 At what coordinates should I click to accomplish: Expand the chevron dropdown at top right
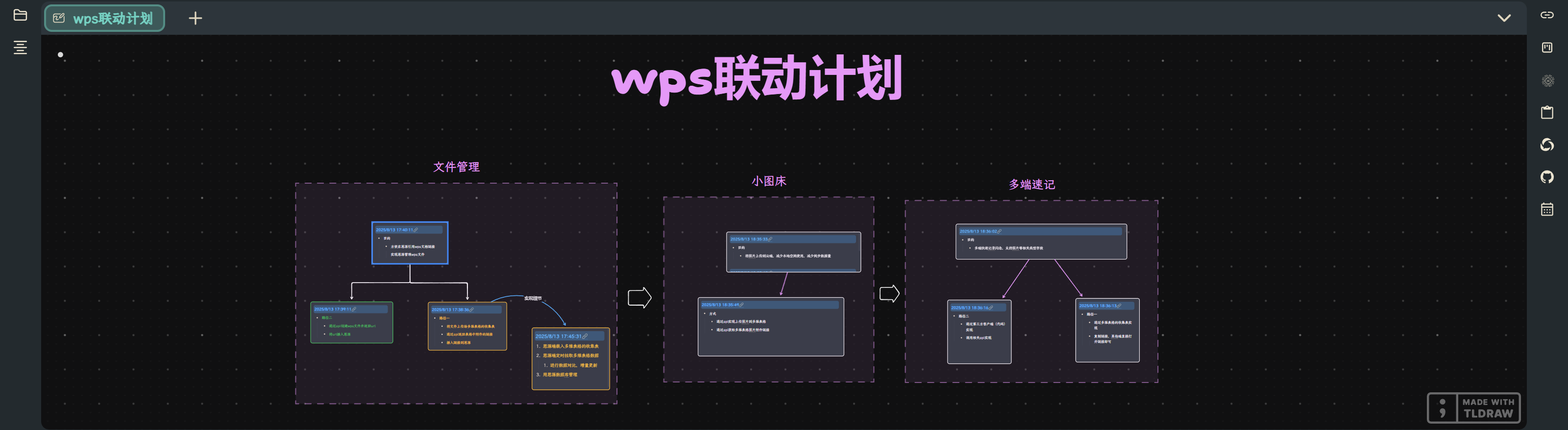(1503, 18)
